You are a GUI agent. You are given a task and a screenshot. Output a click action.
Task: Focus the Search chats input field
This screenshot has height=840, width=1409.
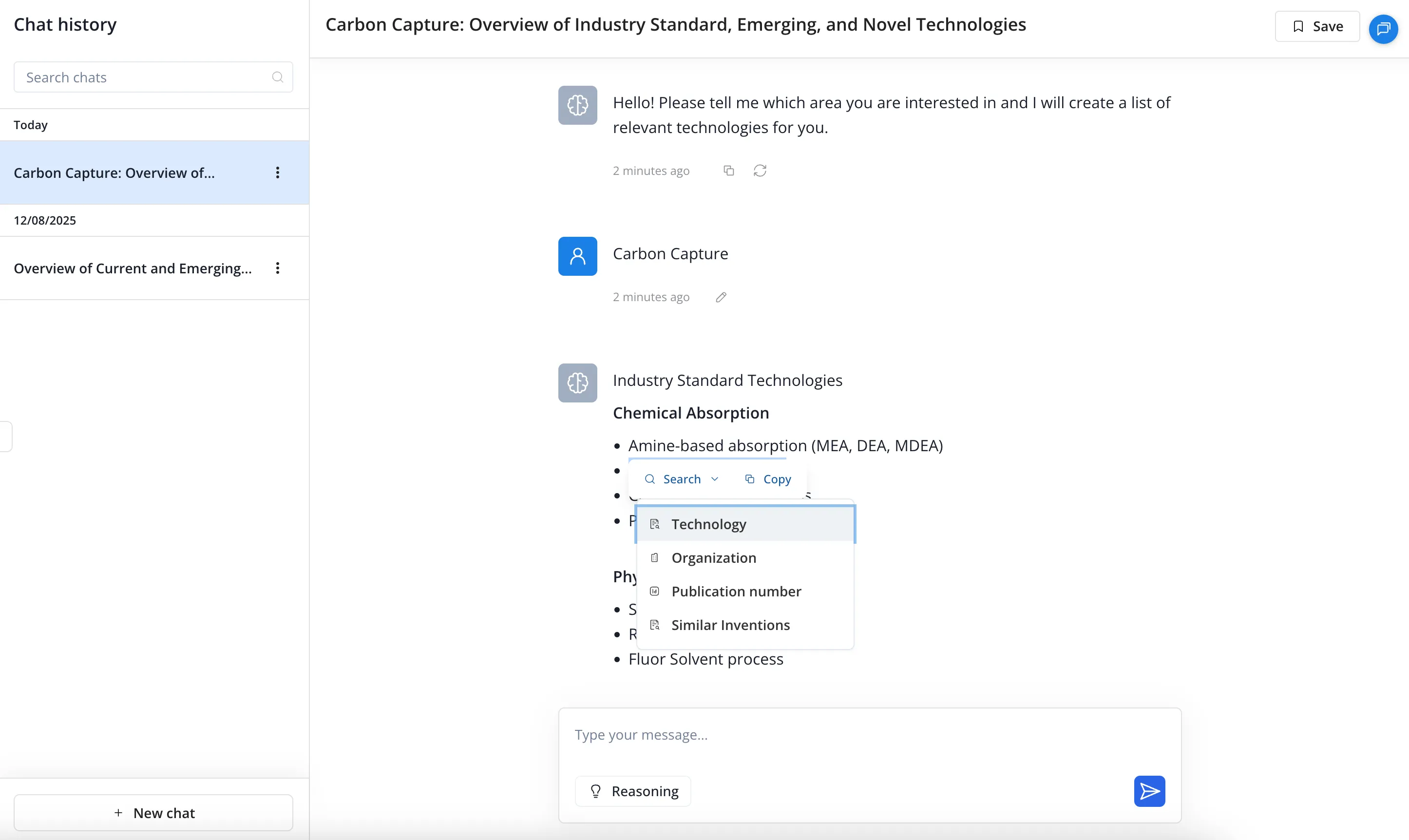[x=153, y=77]
